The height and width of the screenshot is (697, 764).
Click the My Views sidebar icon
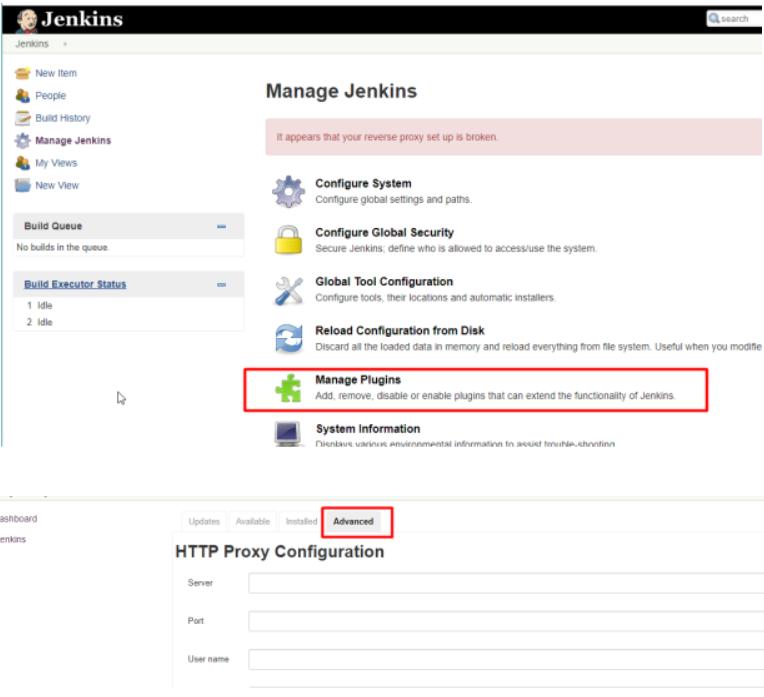click(x=23, y=163)
